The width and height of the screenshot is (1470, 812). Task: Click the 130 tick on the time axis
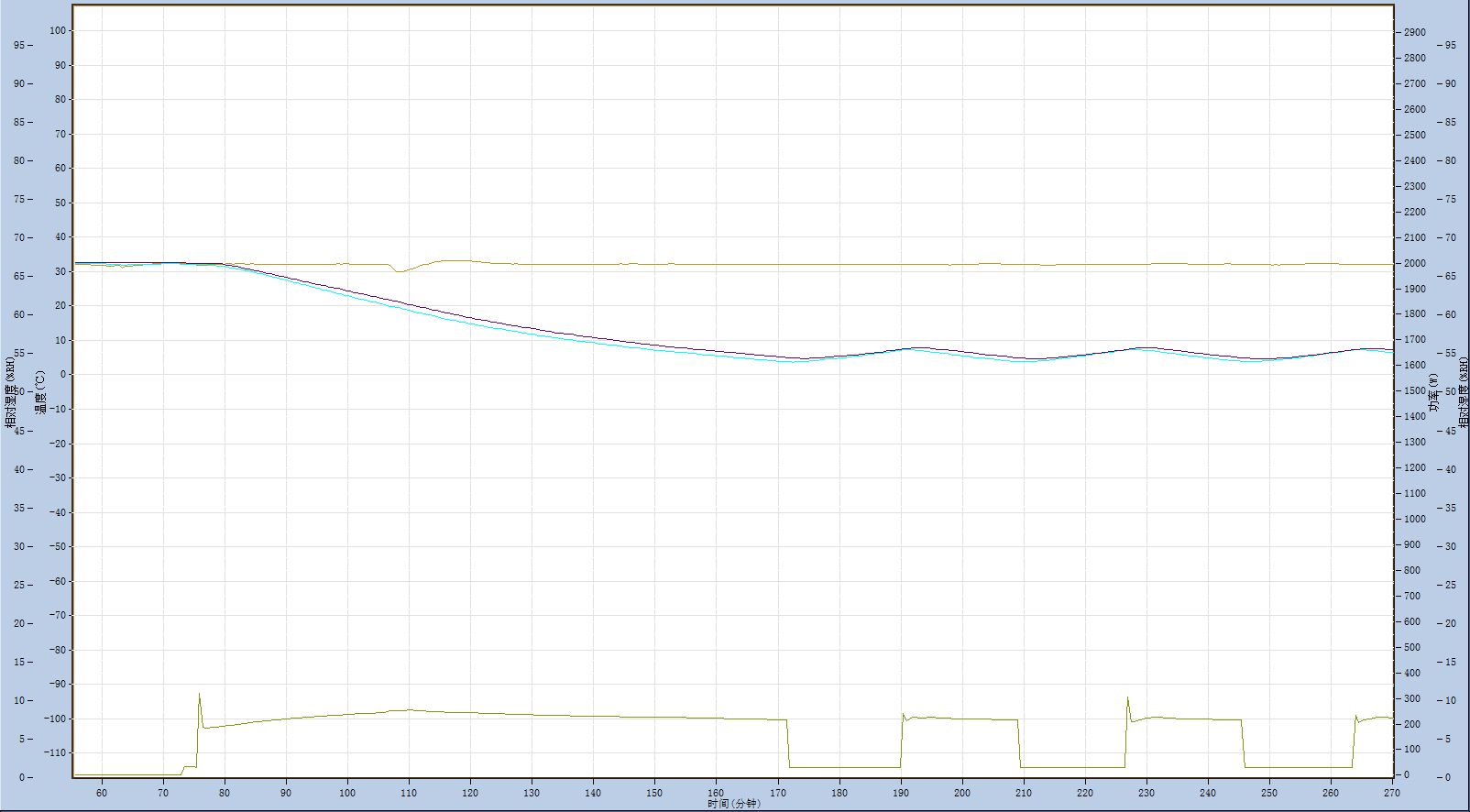pyautogui.click(x=532, y=793)
